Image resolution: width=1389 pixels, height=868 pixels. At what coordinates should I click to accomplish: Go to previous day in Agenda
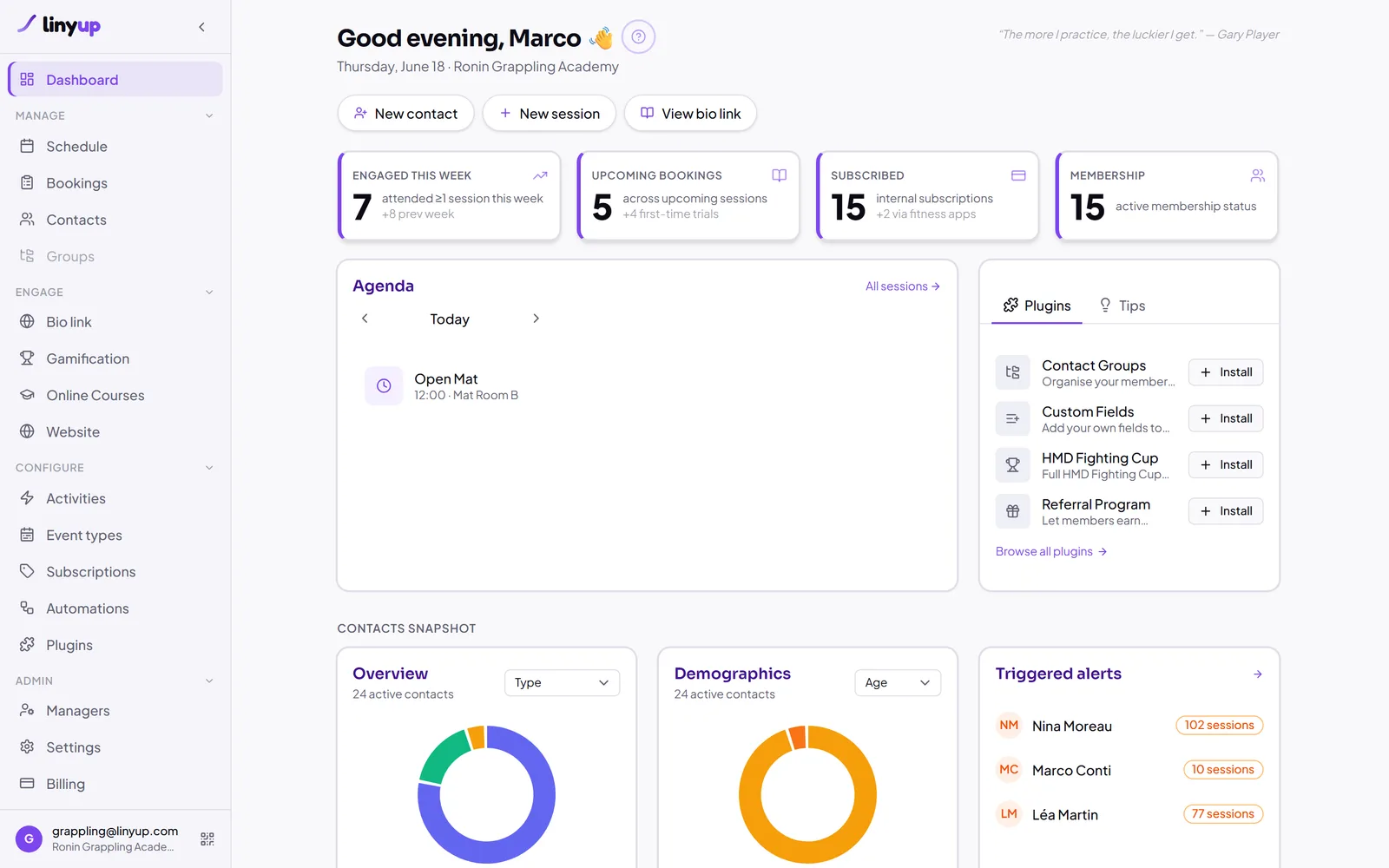coord(365,319)
